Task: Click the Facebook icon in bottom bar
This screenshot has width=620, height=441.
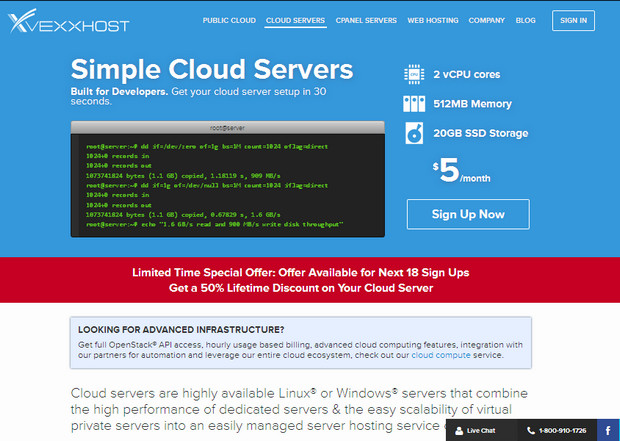Action: tap(608, 430)
